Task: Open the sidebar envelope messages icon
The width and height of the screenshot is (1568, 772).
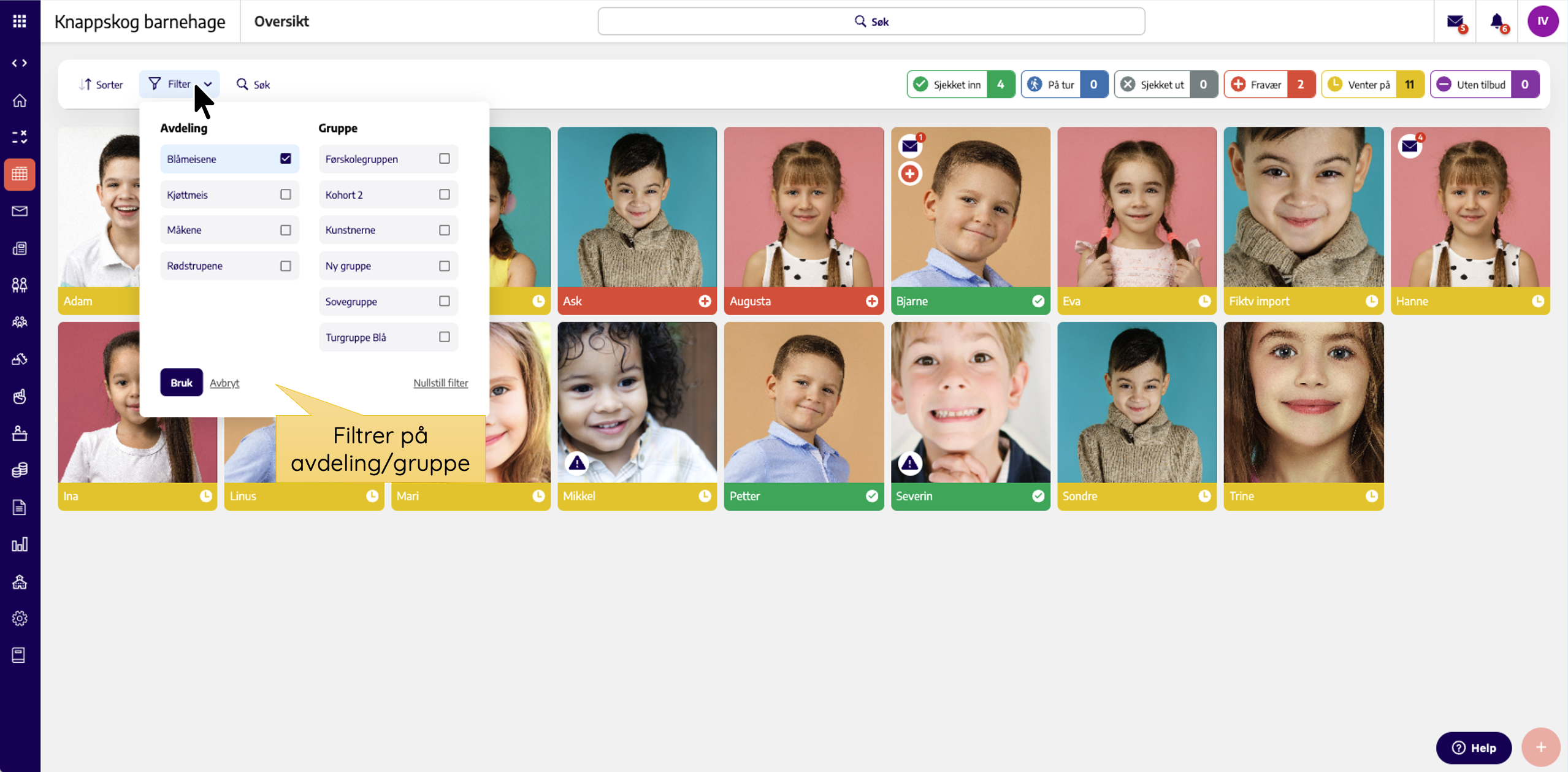Action: [20, 211]
